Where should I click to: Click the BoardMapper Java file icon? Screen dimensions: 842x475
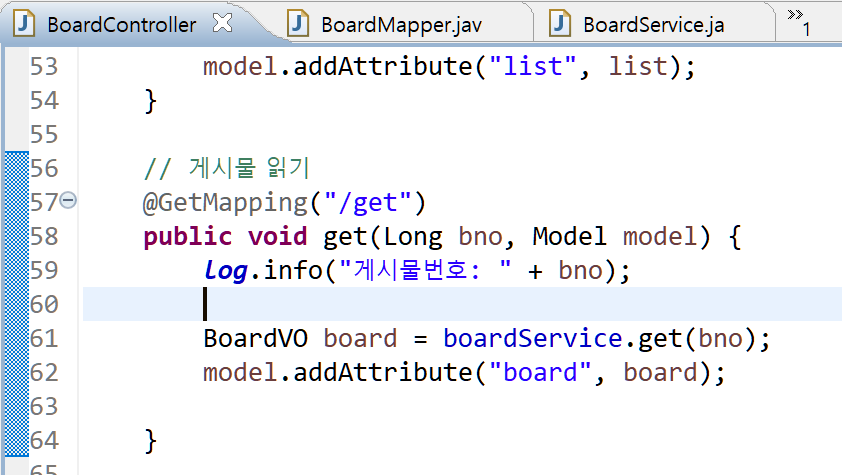pyautogui.click(x=298, y=24)
